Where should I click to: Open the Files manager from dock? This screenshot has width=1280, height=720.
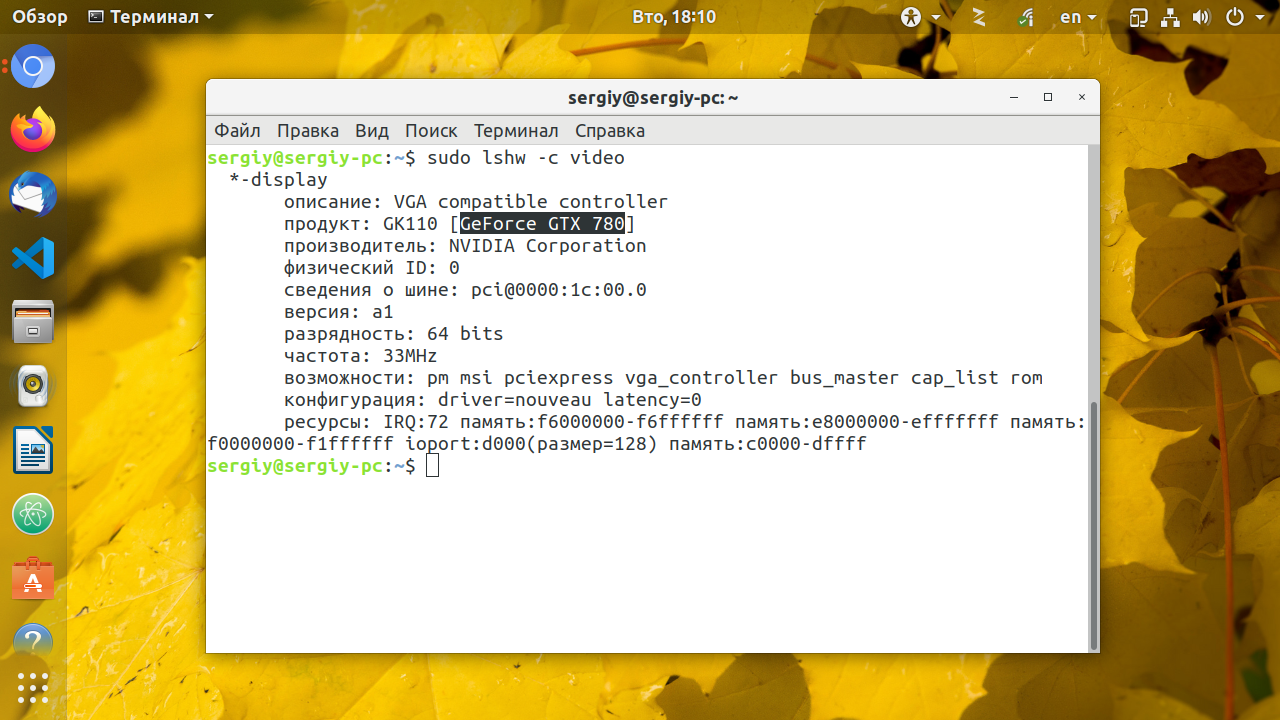(33, 322)
